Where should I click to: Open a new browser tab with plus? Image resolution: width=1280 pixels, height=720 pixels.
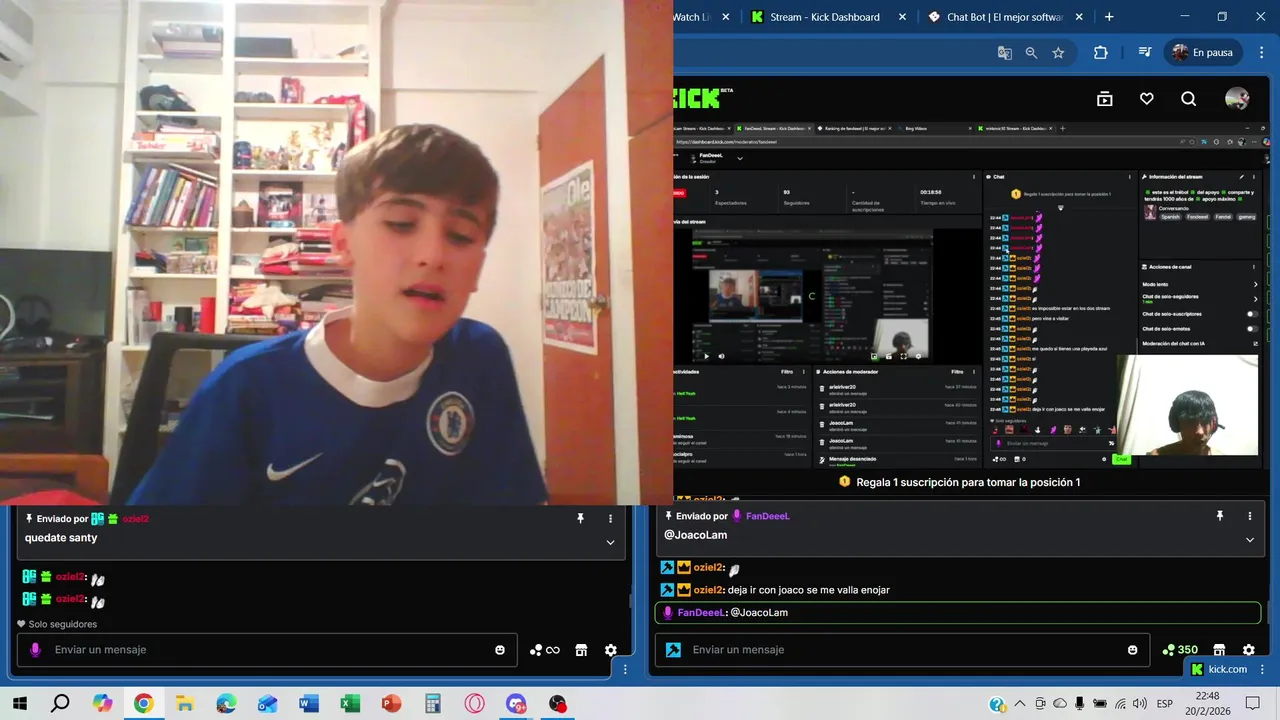(1109, 17)
